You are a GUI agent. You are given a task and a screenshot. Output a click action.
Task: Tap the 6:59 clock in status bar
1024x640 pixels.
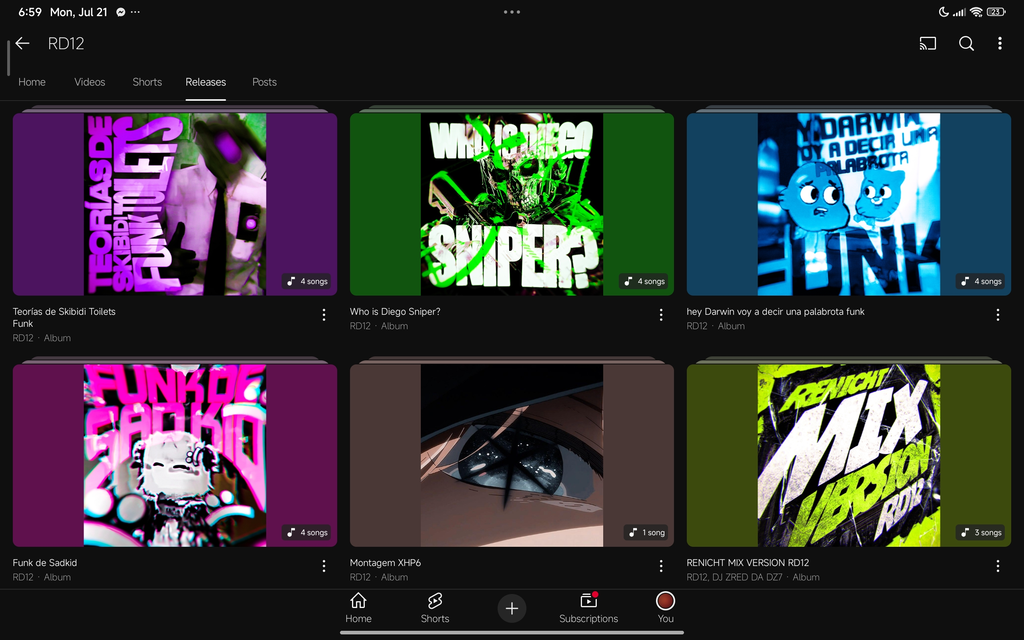[30, 12]
